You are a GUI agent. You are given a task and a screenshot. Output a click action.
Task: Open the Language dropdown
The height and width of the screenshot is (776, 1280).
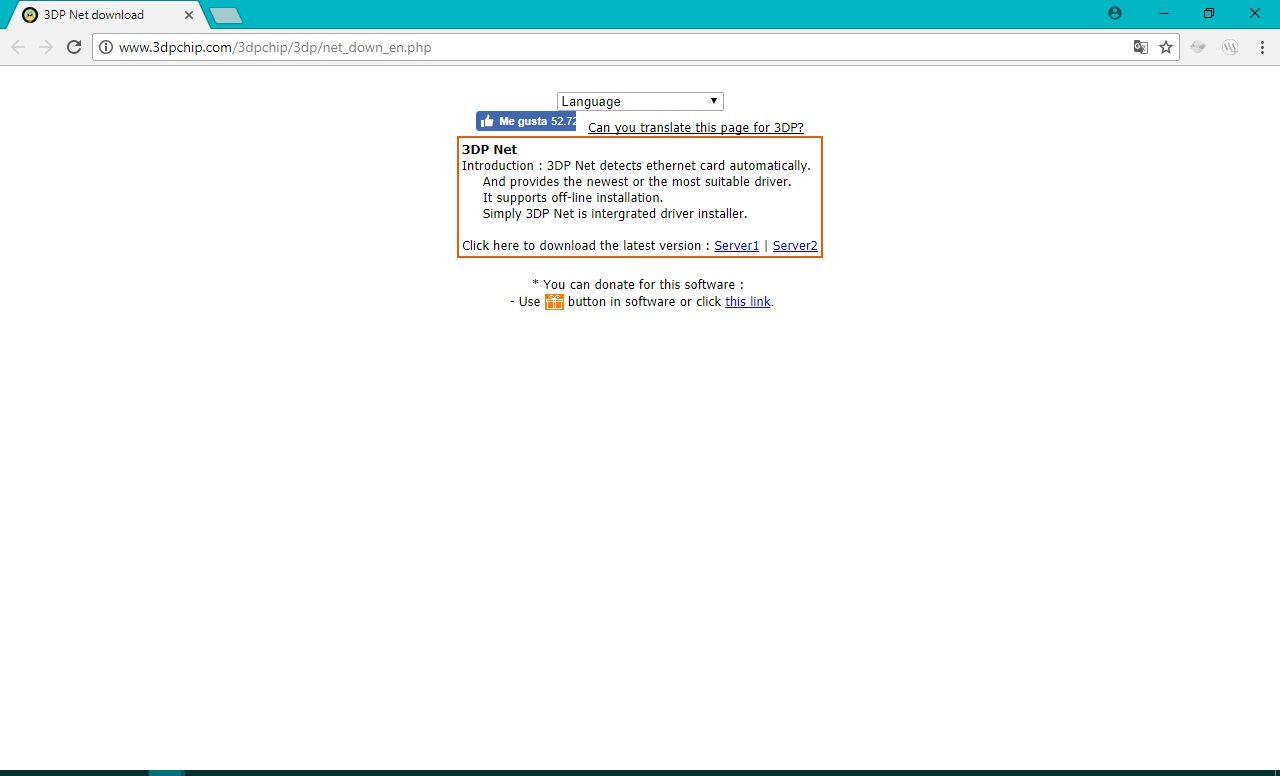tap(640, 101)
